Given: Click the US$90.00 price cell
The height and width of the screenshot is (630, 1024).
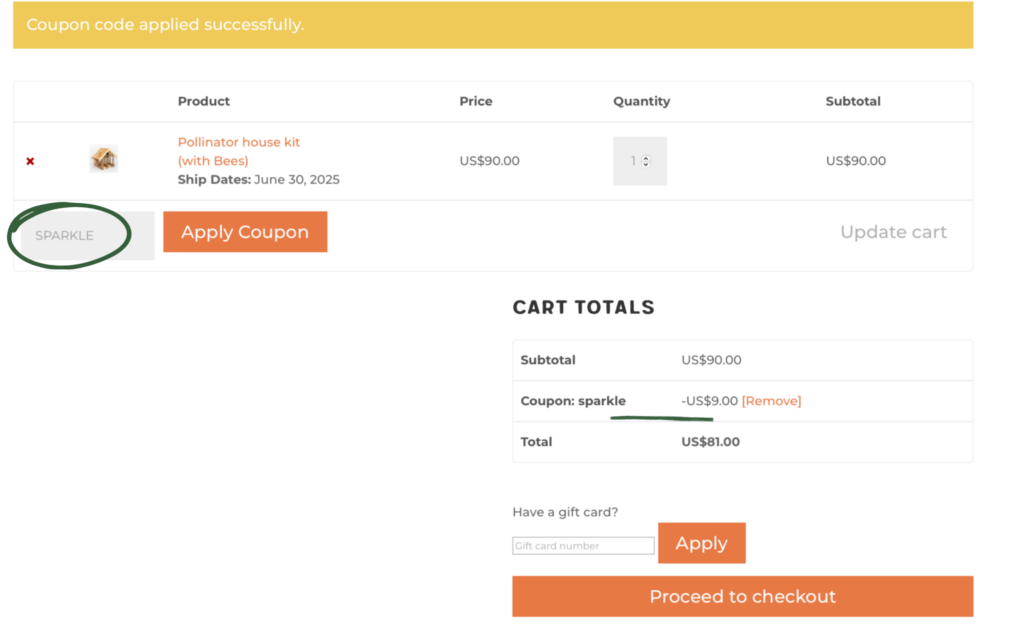Looking at the screenshot, I should click(x=489, y=161).
